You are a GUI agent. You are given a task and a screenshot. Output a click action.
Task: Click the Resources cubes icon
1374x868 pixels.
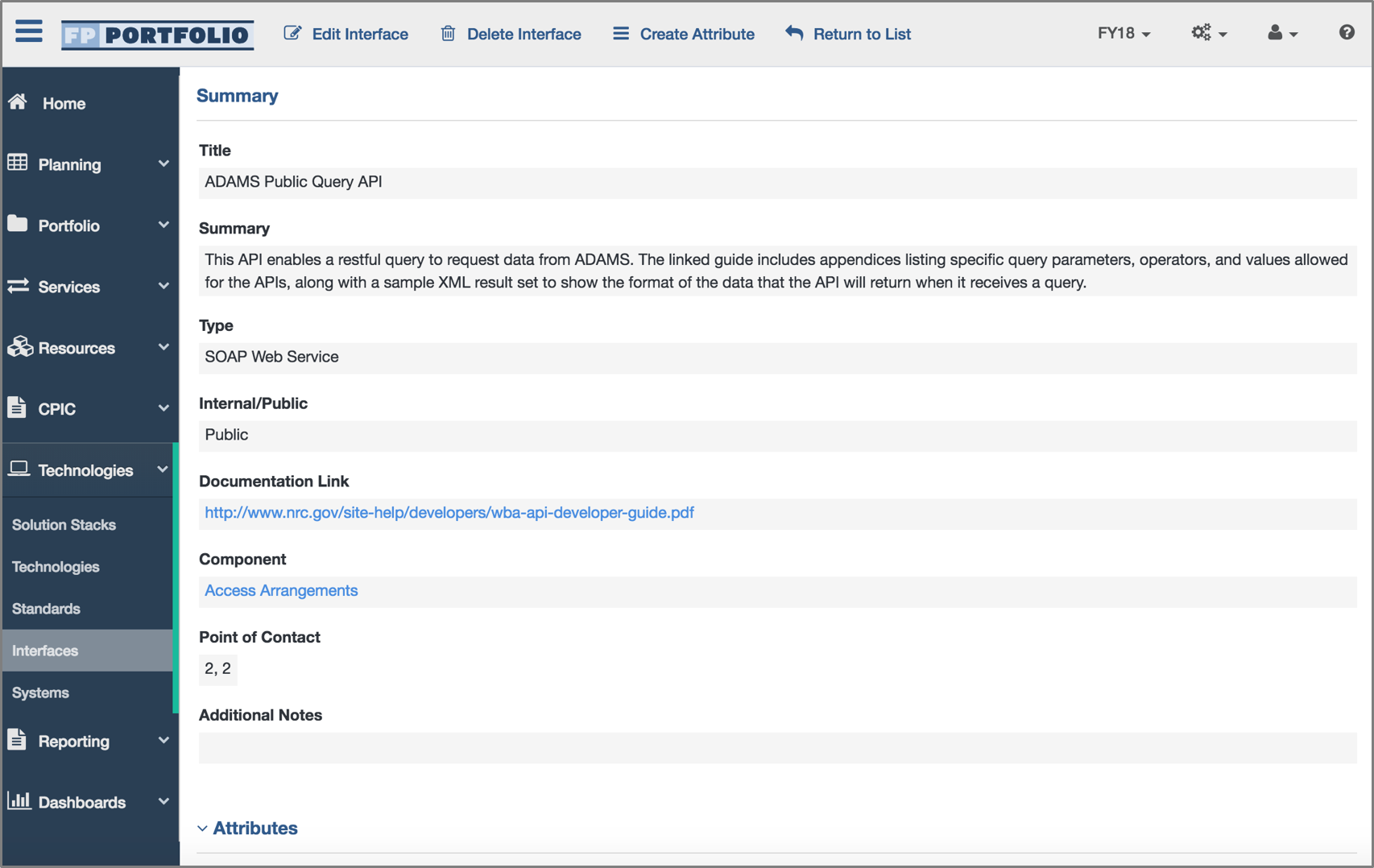(19, 347)
